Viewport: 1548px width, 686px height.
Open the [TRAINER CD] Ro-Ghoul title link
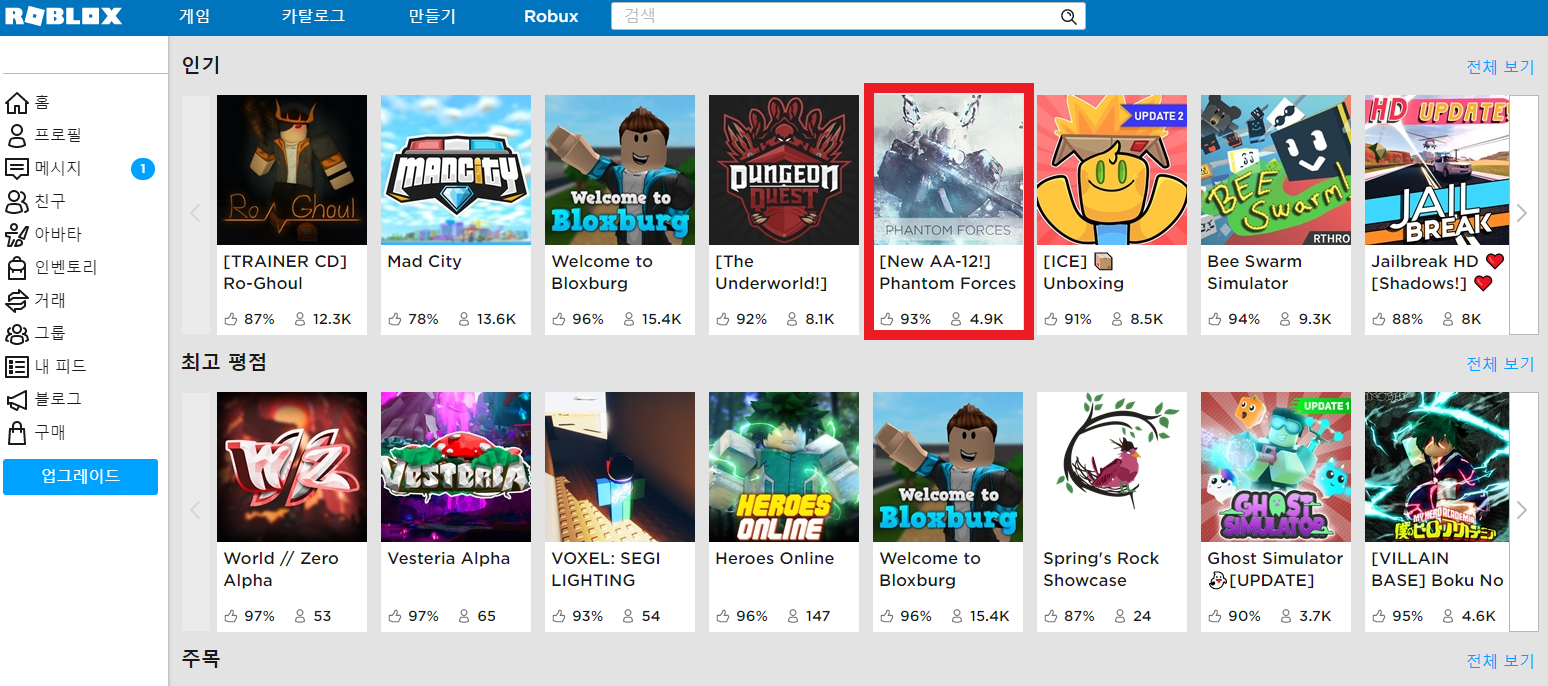(285, 272)
